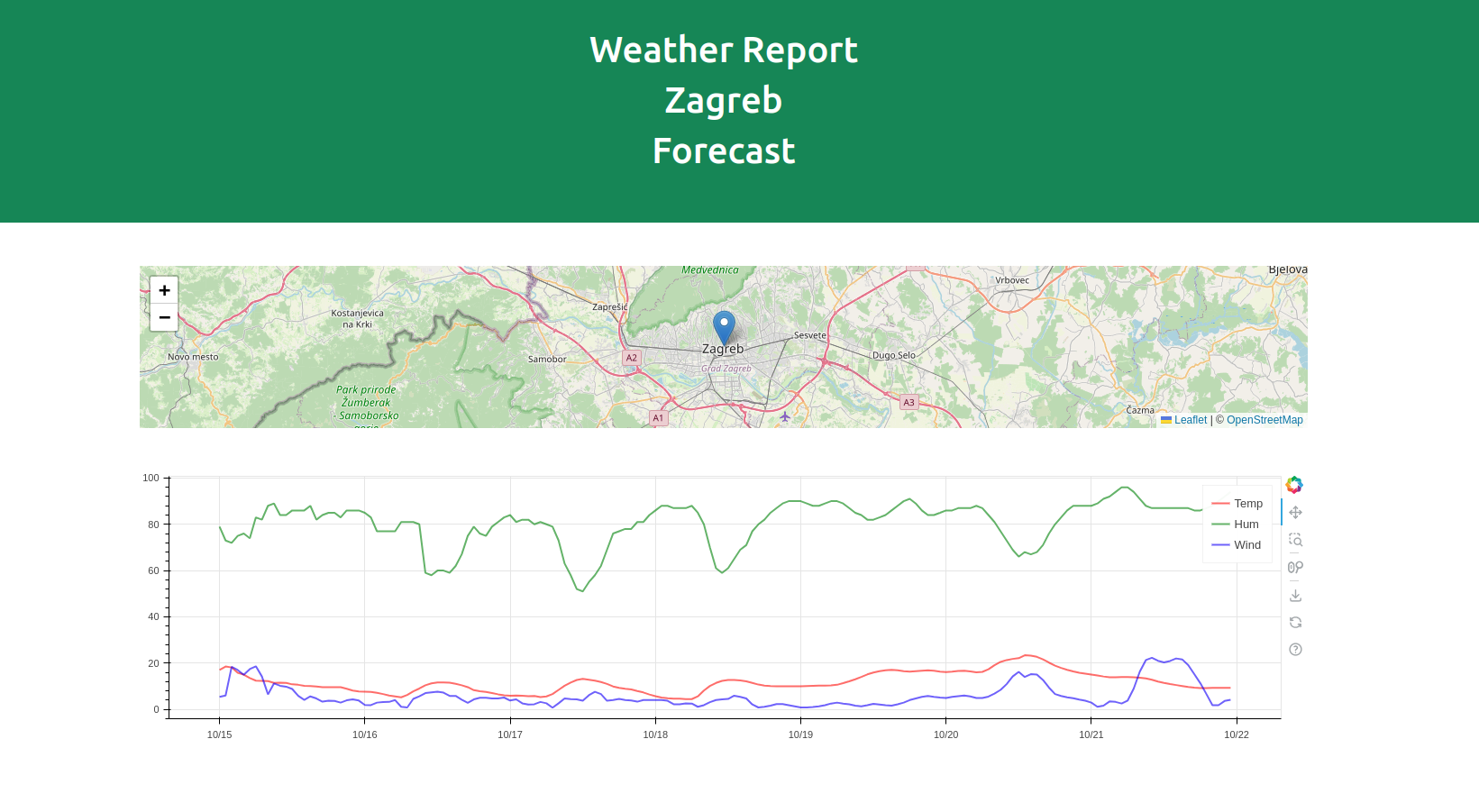Click the 0 y-axis label
The width and height of the screenshot is (1479, 812).
pos(156,709)
